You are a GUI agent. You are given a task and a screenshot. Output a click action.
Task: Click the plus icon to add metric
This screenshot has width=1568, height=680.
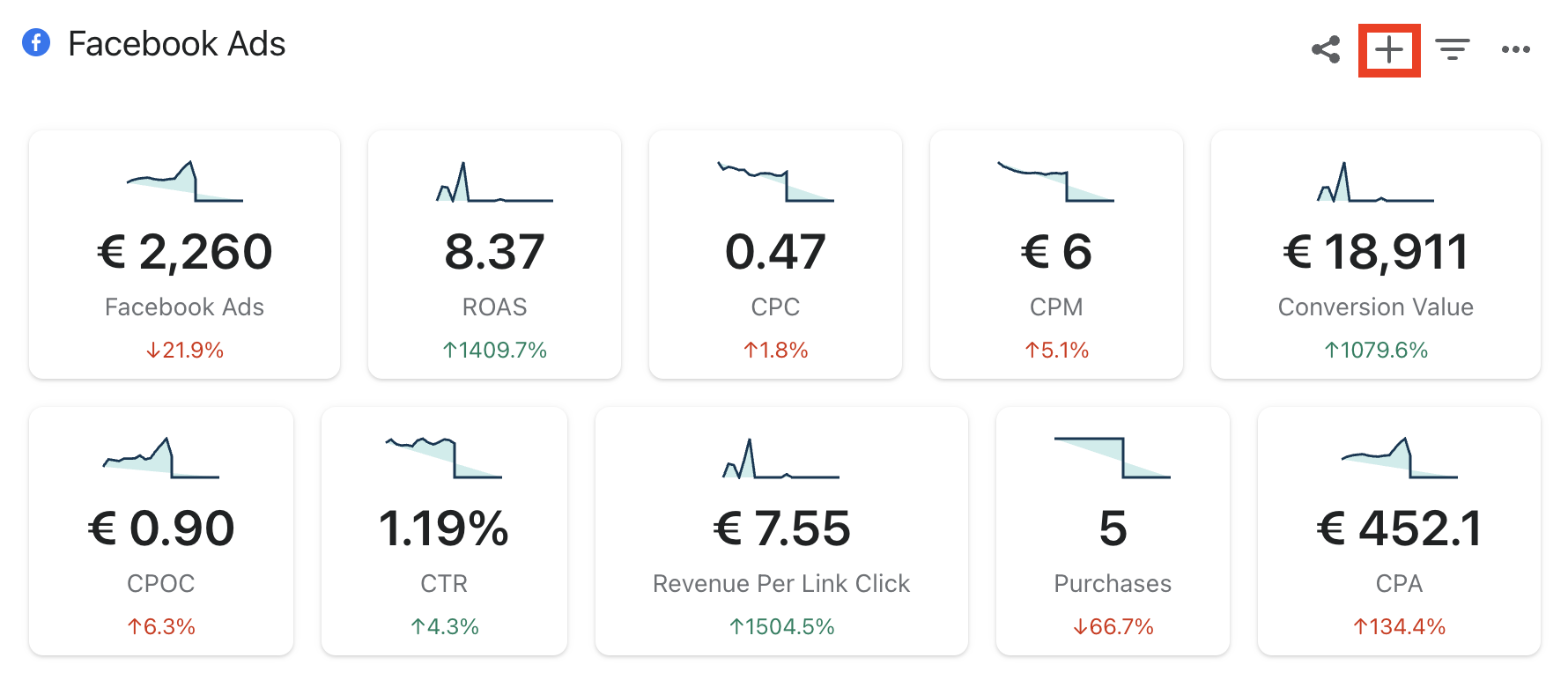(1389, 50)
